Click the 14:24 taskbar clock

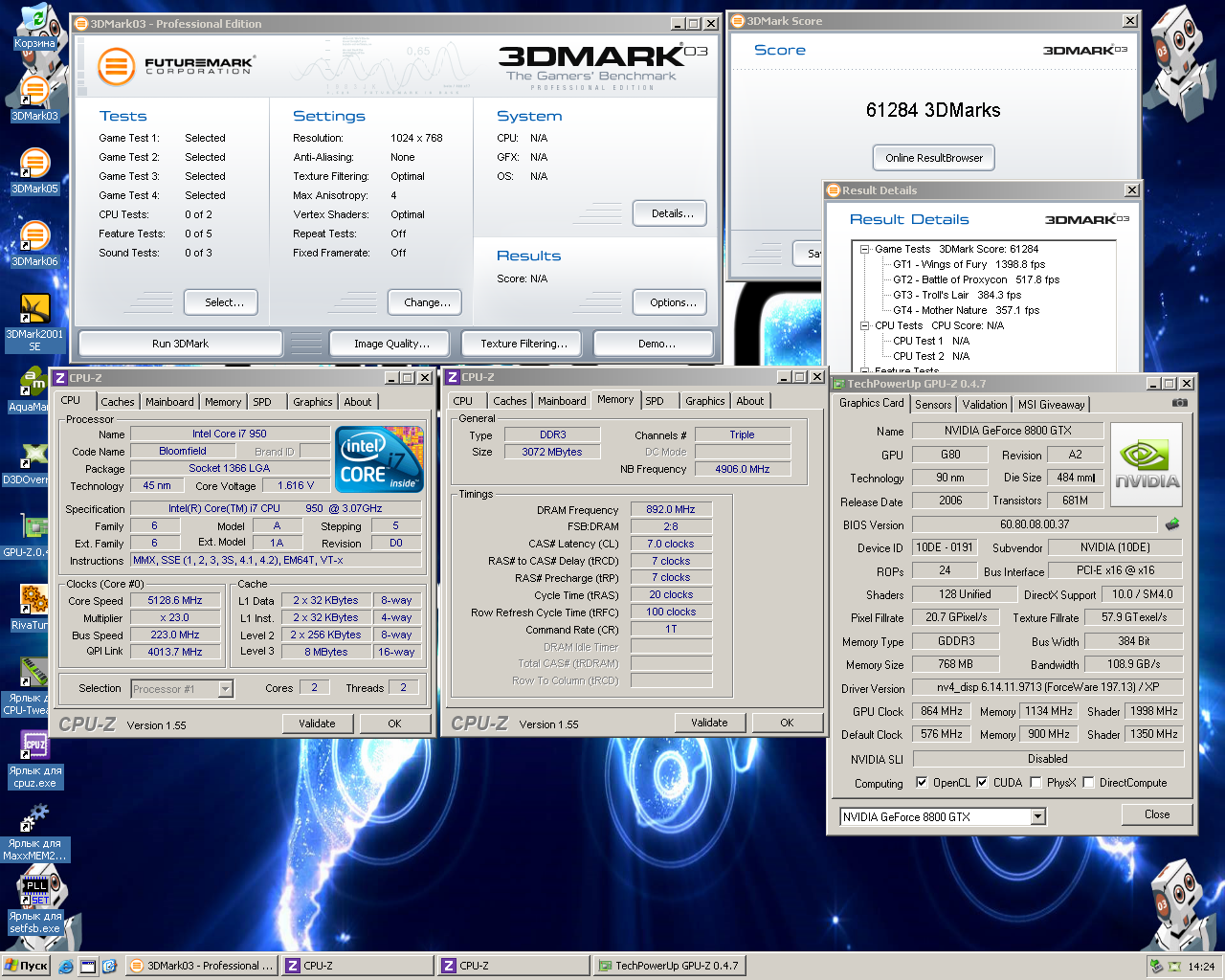pyautogui.click(x=1201, y=967)
